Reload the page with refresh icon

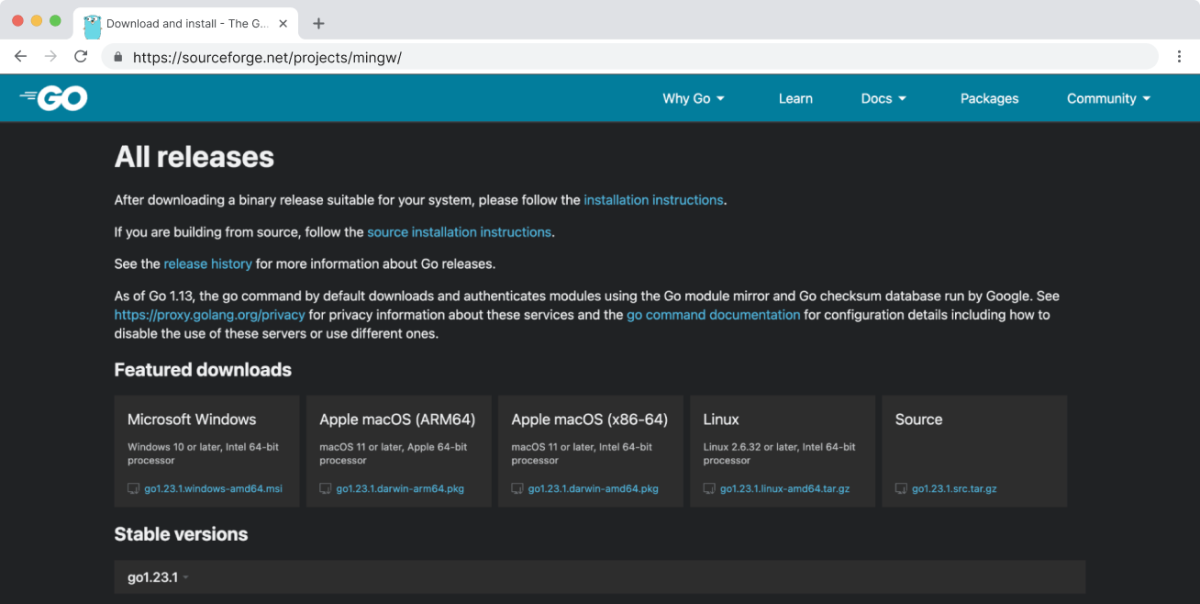pyautogui.click(x=82, y=57)
